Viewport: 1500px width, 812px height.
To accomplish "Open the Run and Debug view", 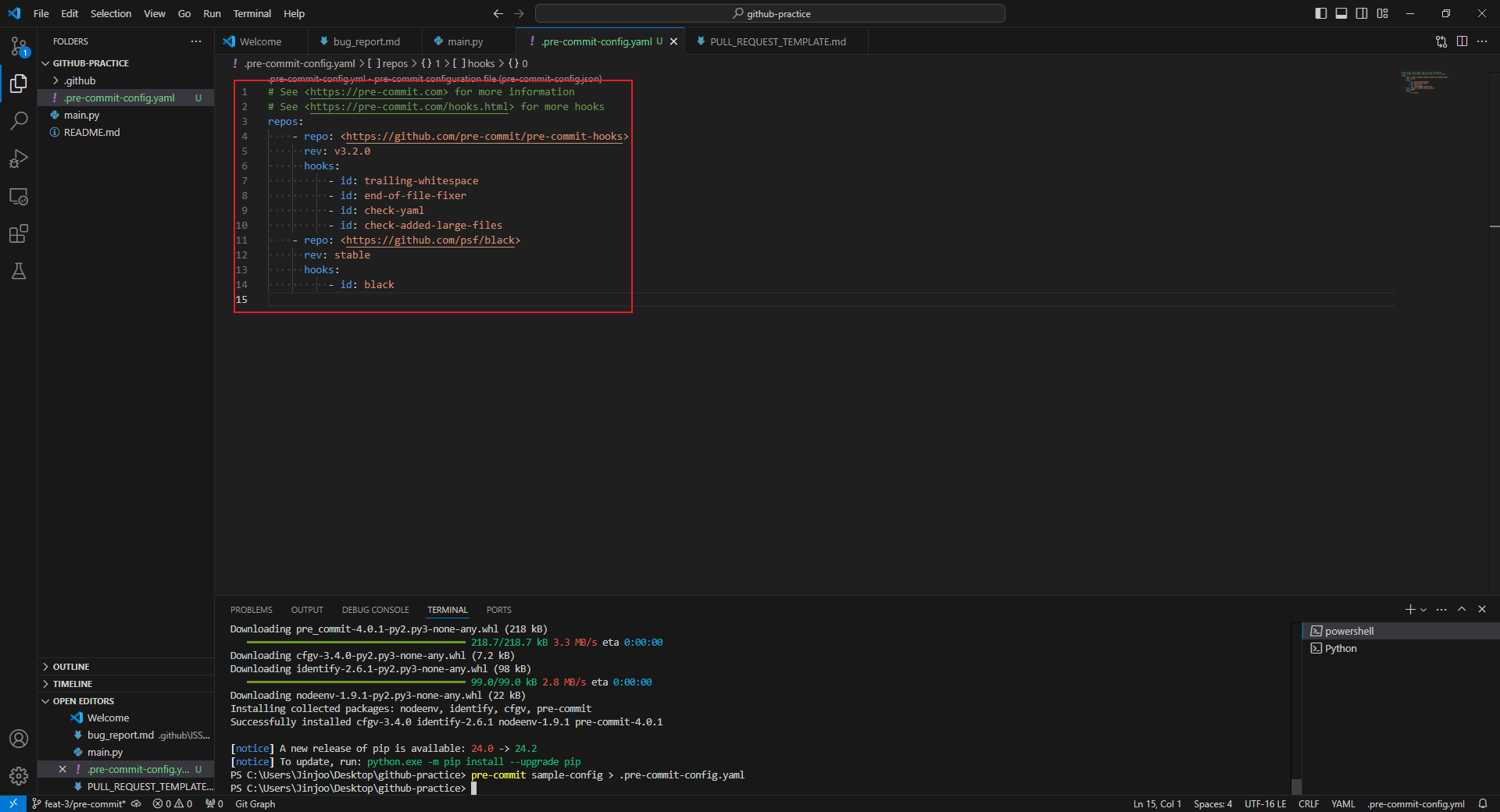I will (x=19, y=158).
